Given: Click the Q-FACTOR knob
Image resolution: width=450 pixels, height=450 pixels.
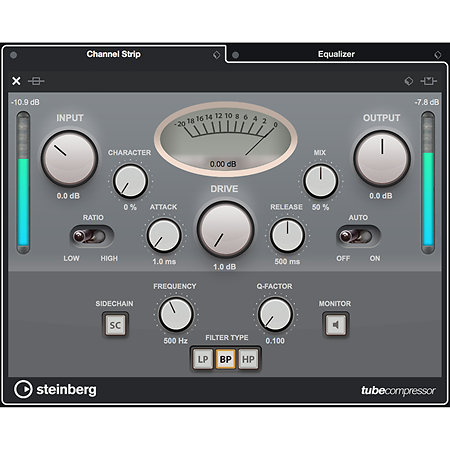Looking at the screenshot, I should 275,314.
